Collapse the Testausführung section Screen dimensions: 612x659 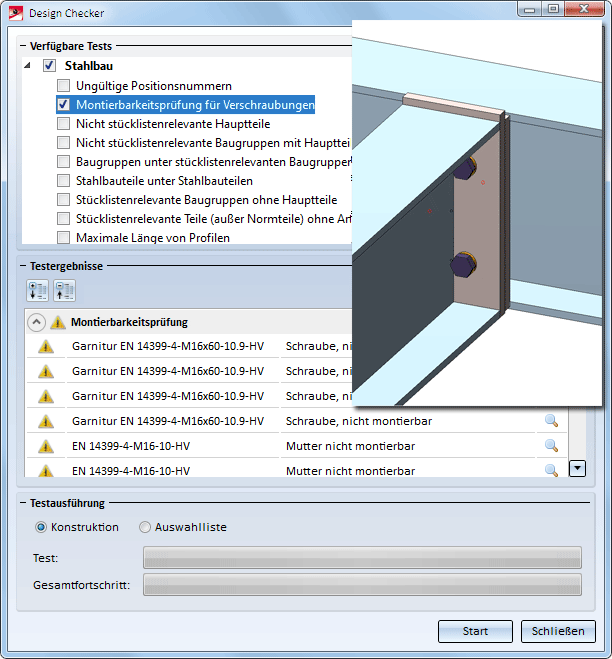[23, 503]
